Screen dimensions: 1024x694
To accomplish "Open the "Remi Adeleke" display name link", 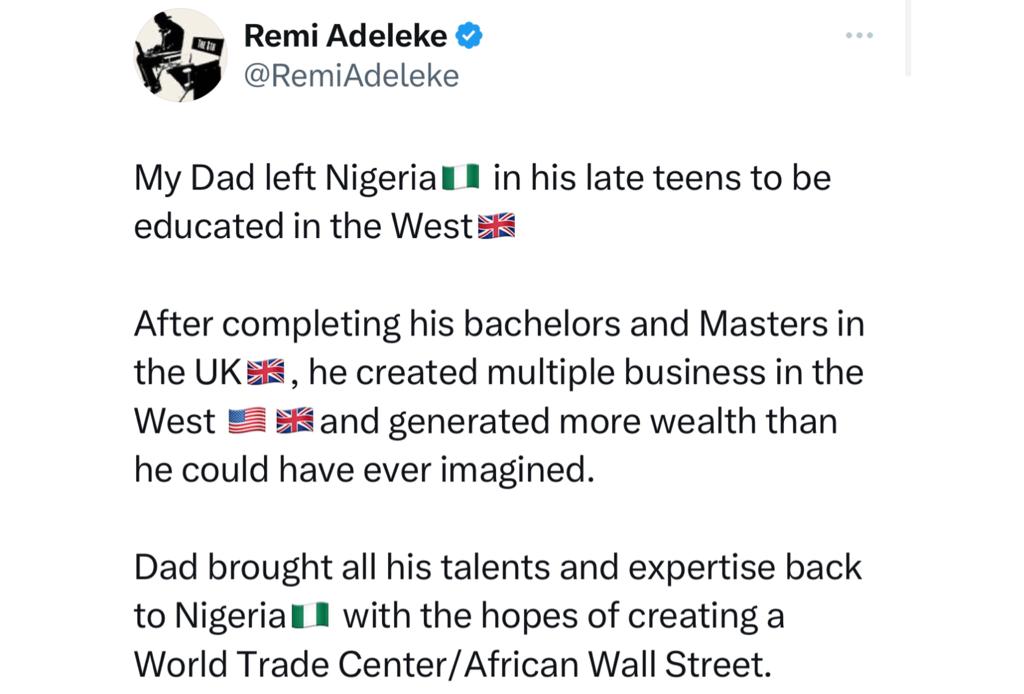I will 345,37.
